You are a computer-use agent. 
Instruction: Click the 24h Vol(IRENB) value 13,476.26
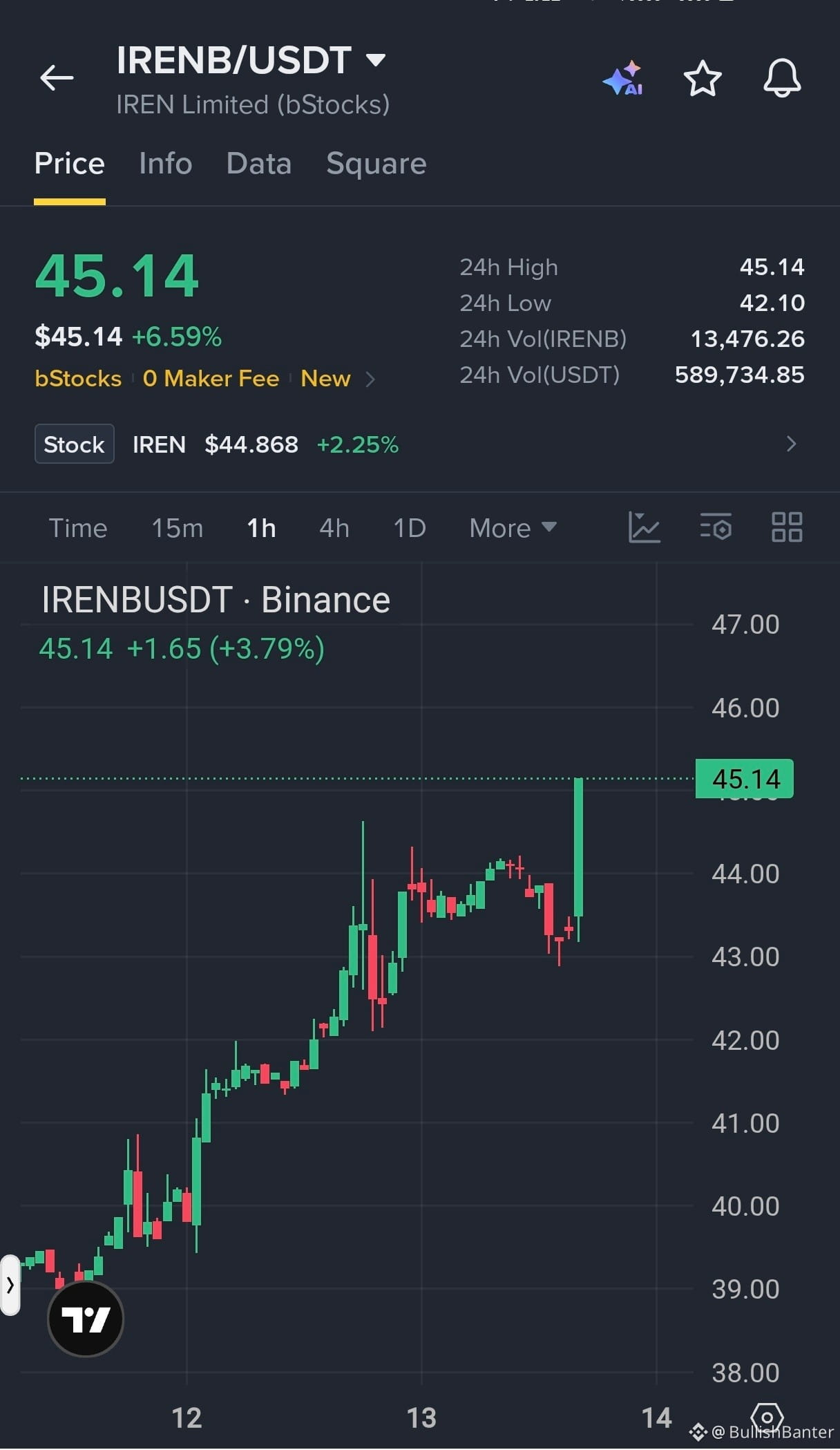748,339
